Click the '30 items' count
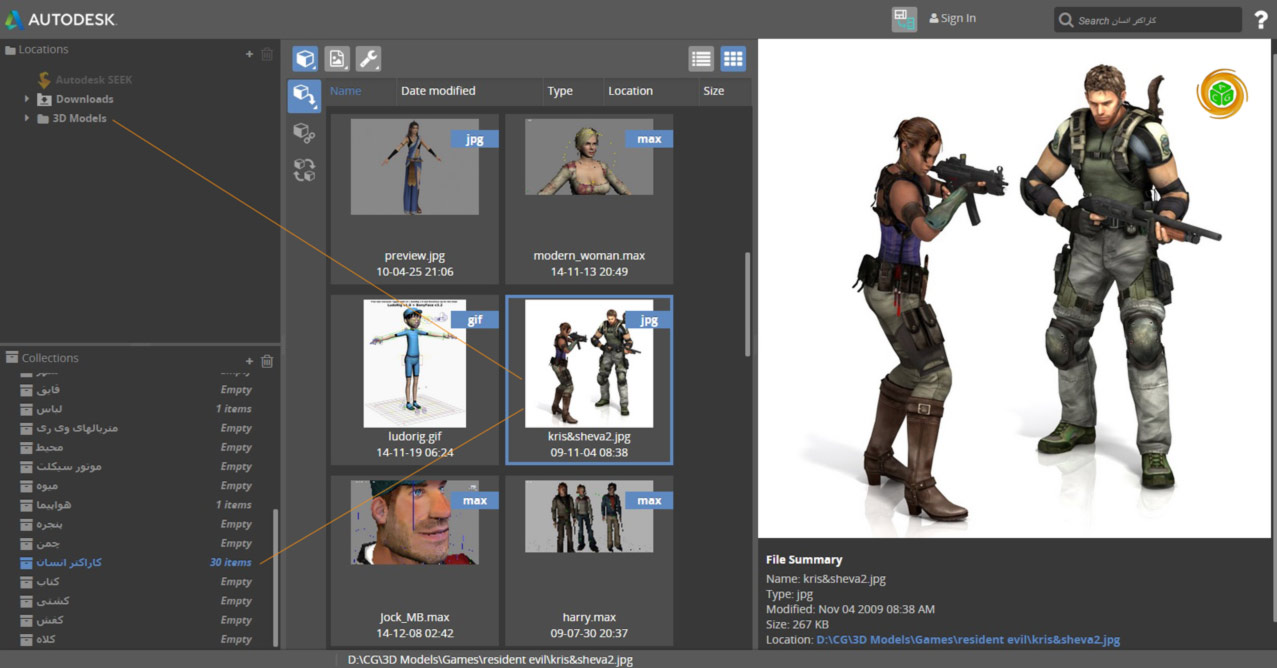 [x=230, y=562]
